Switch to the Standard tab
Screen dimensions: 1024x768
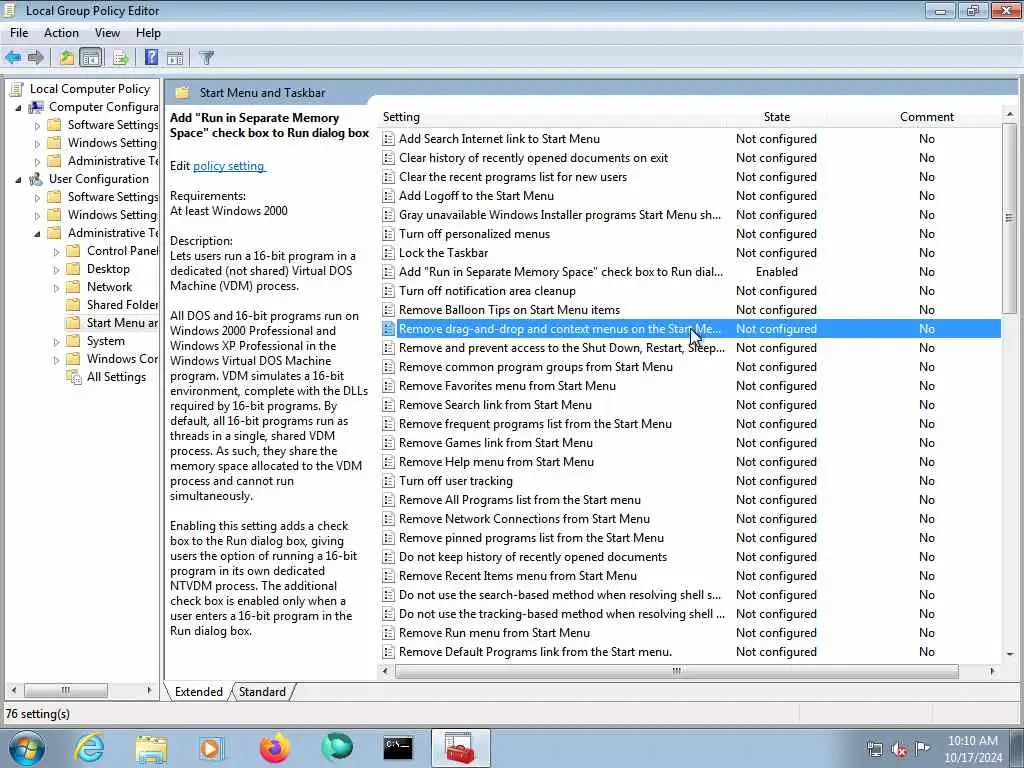coord(262,692)
